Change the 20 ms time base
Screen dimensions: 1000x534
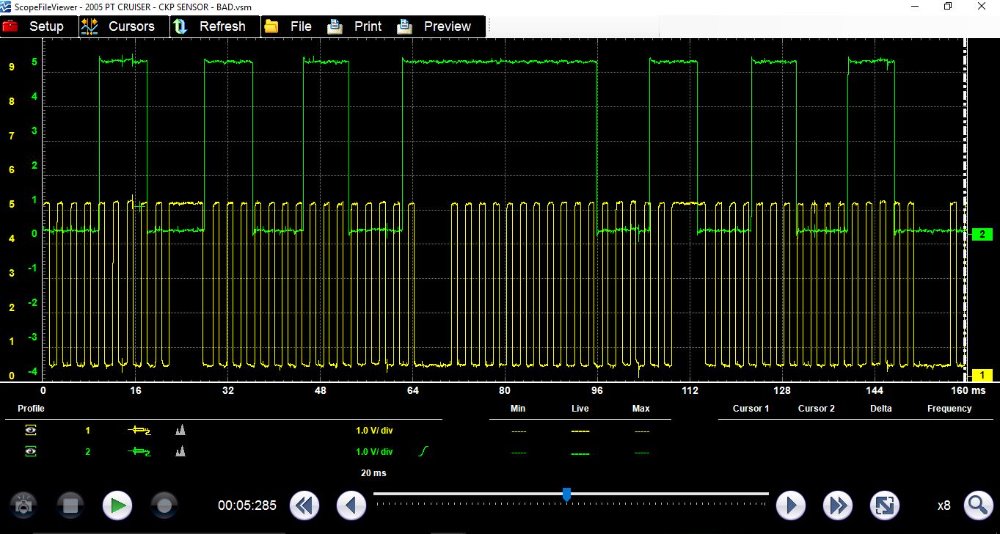pos(373,472)
